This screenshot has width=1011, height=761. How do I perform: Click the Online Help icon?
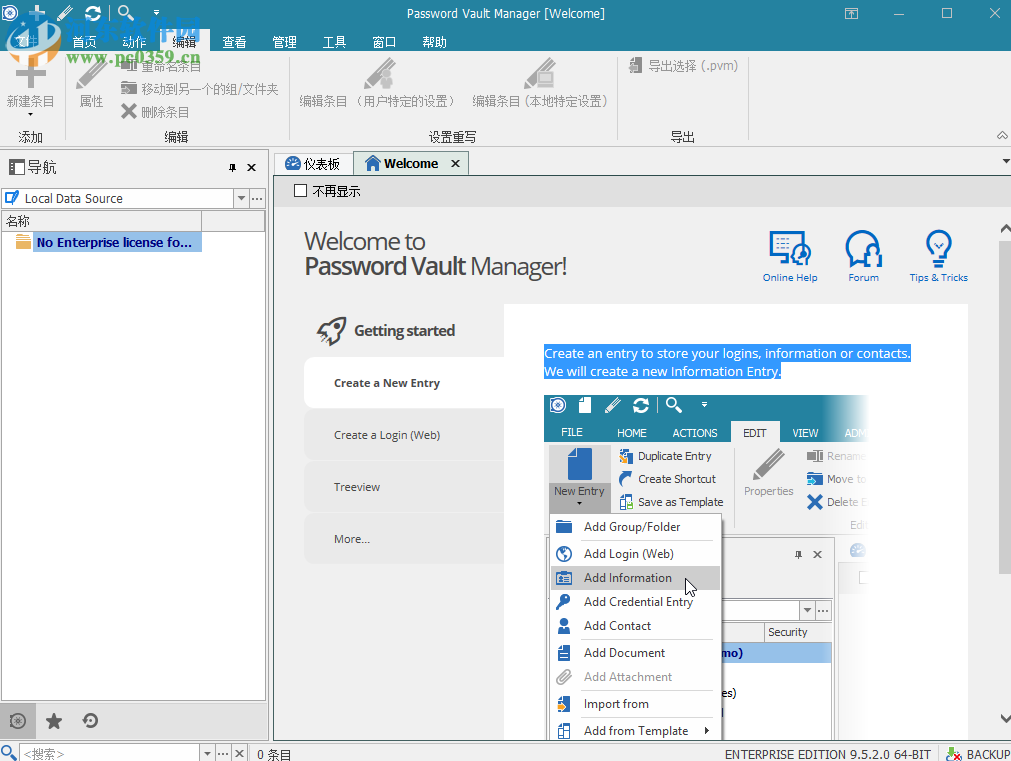[x=789, y=248]
